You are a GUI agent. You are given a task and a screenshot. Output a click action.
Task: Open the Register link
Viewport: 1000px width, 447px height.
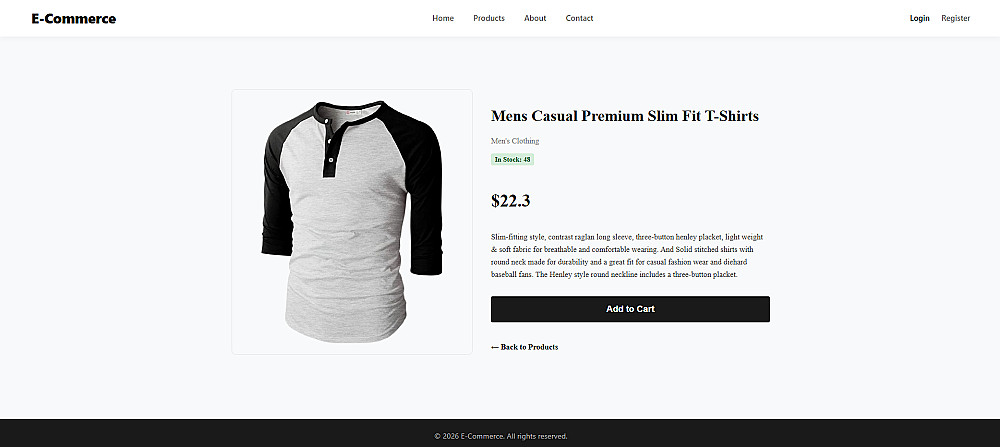(x=955, y=18)
